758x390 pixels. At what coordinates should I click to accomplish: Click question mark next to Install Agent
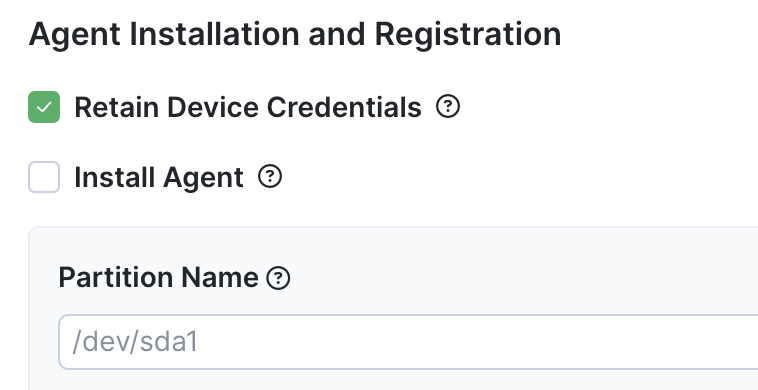(x=270, y=177)
